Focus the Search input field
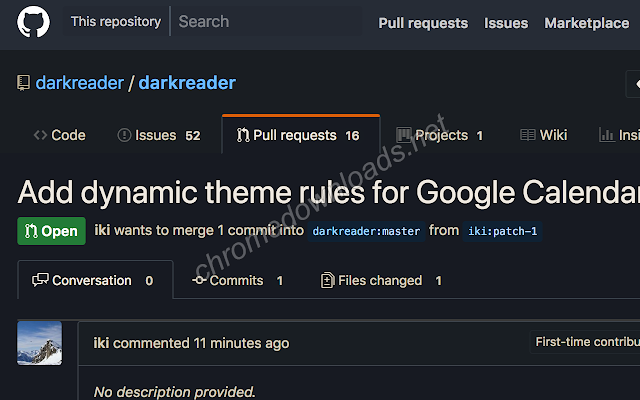The width and height of the screenshot is (640, 400). 269,22
